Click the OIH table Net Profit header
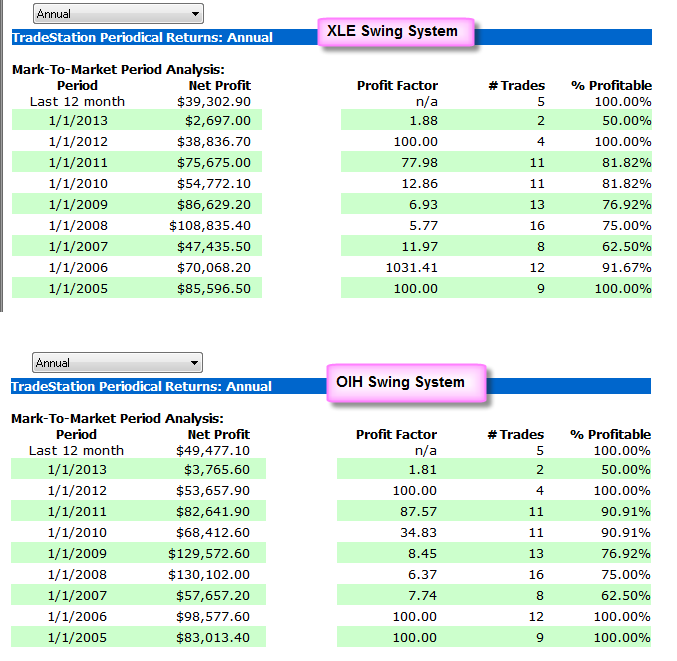This screenshot has width=677, height=661. coord(219,434)
